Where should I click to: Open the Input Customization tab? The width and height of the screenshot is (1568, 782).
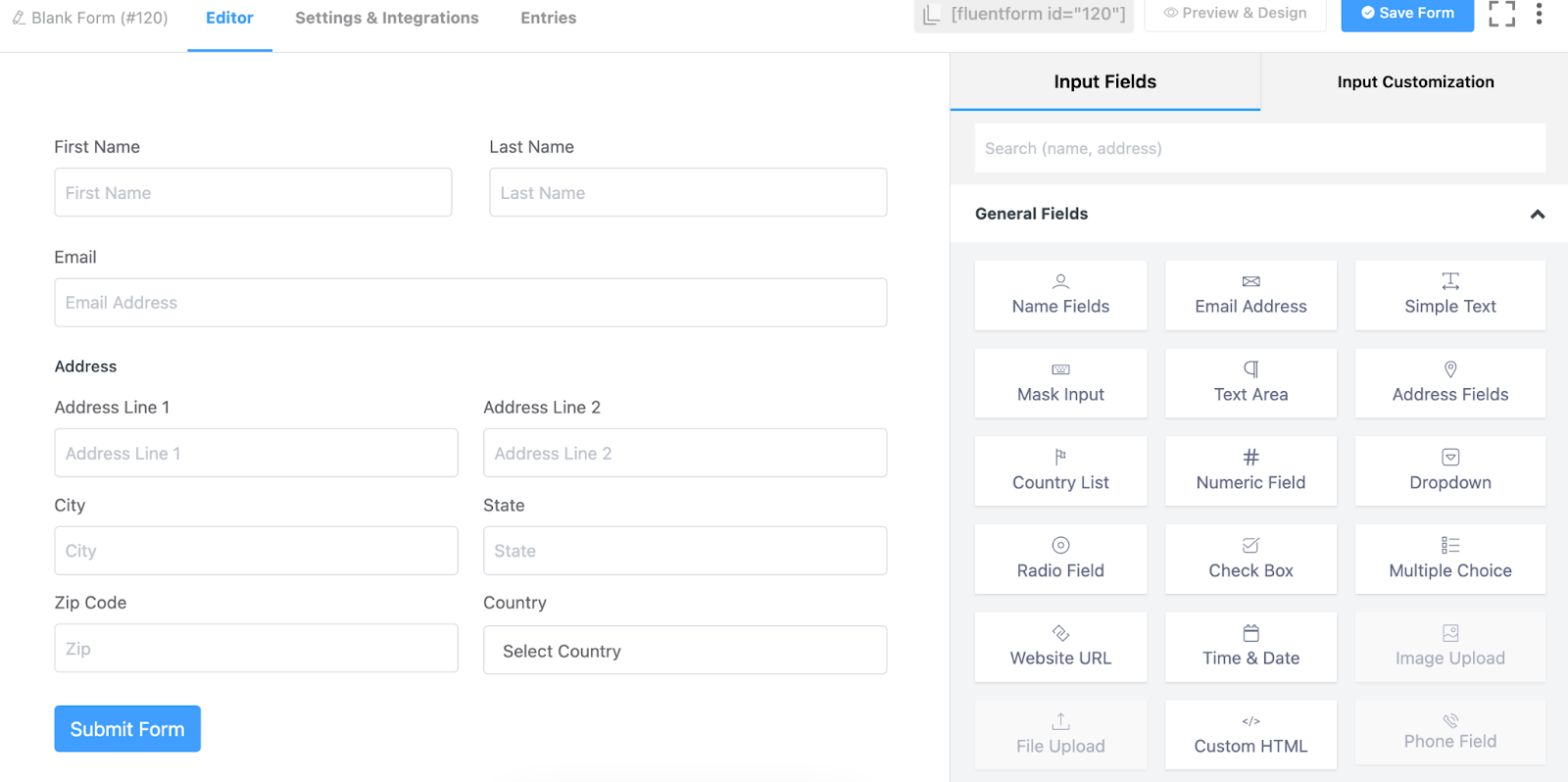pyautogui.click(x=1415, y=82)
